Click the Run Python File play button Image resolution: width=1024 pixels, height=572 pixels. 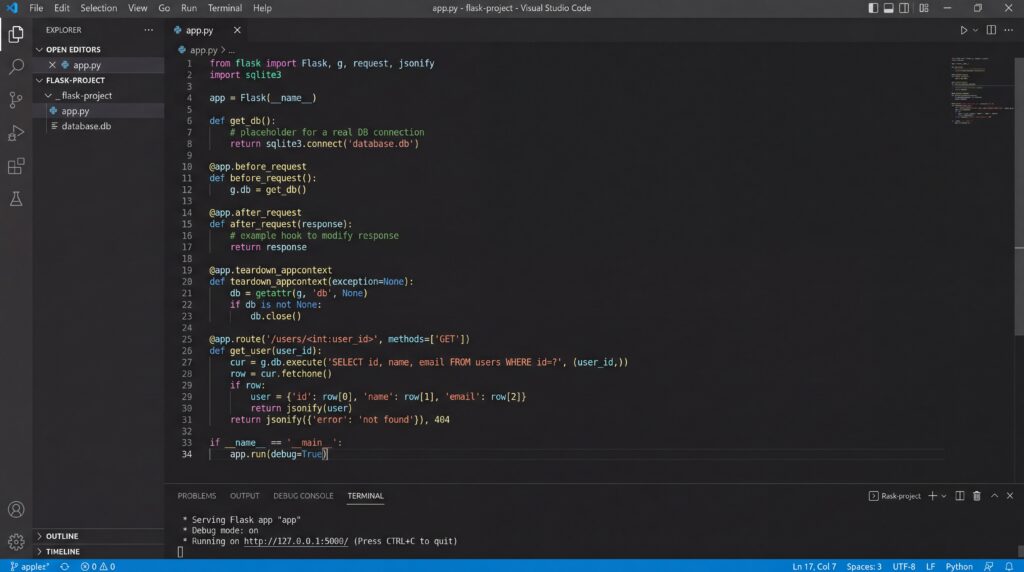(963, 30)
